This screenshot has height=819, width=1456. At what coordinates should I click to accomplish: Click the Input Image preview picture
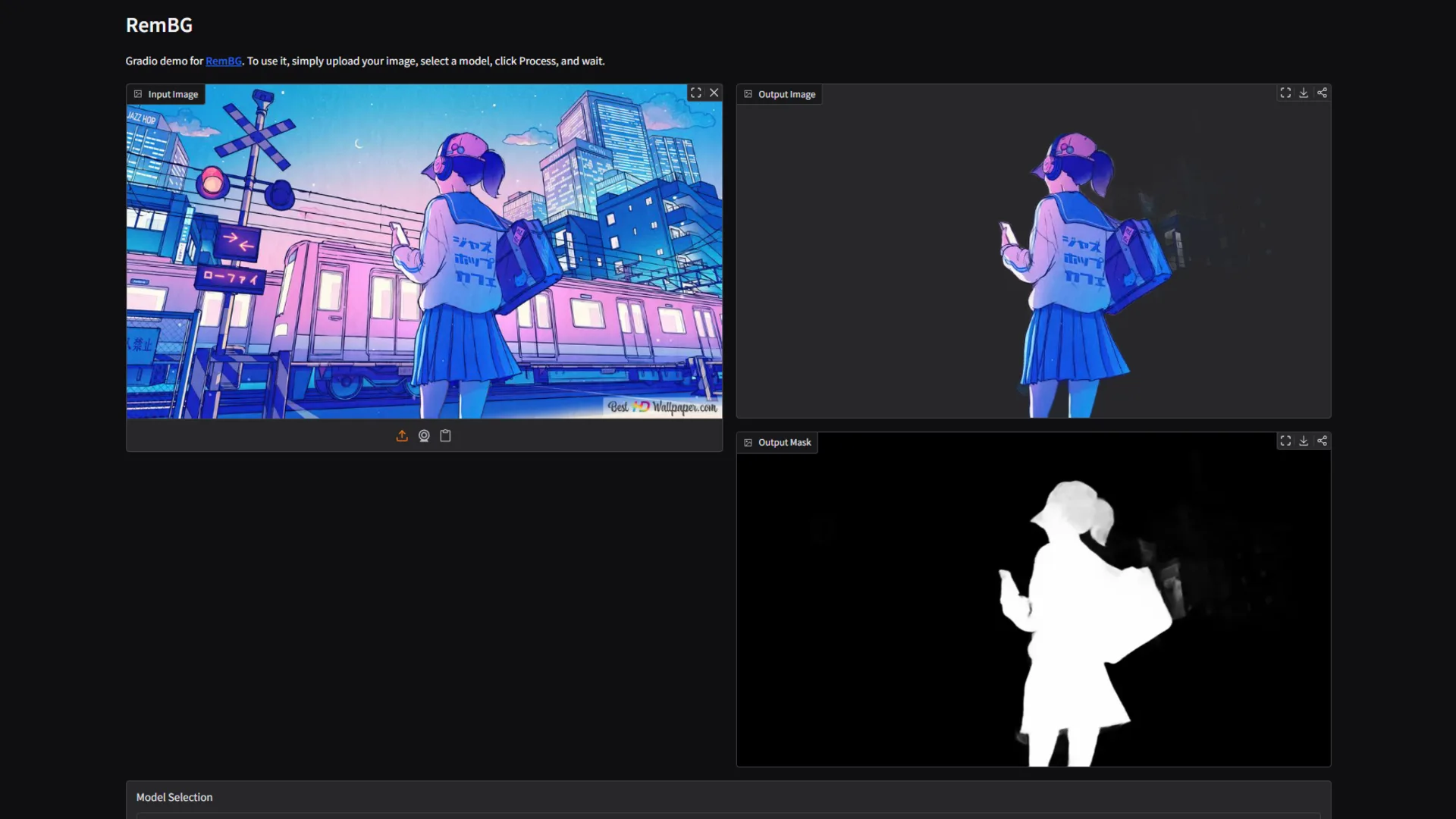[x=424, y=251]
